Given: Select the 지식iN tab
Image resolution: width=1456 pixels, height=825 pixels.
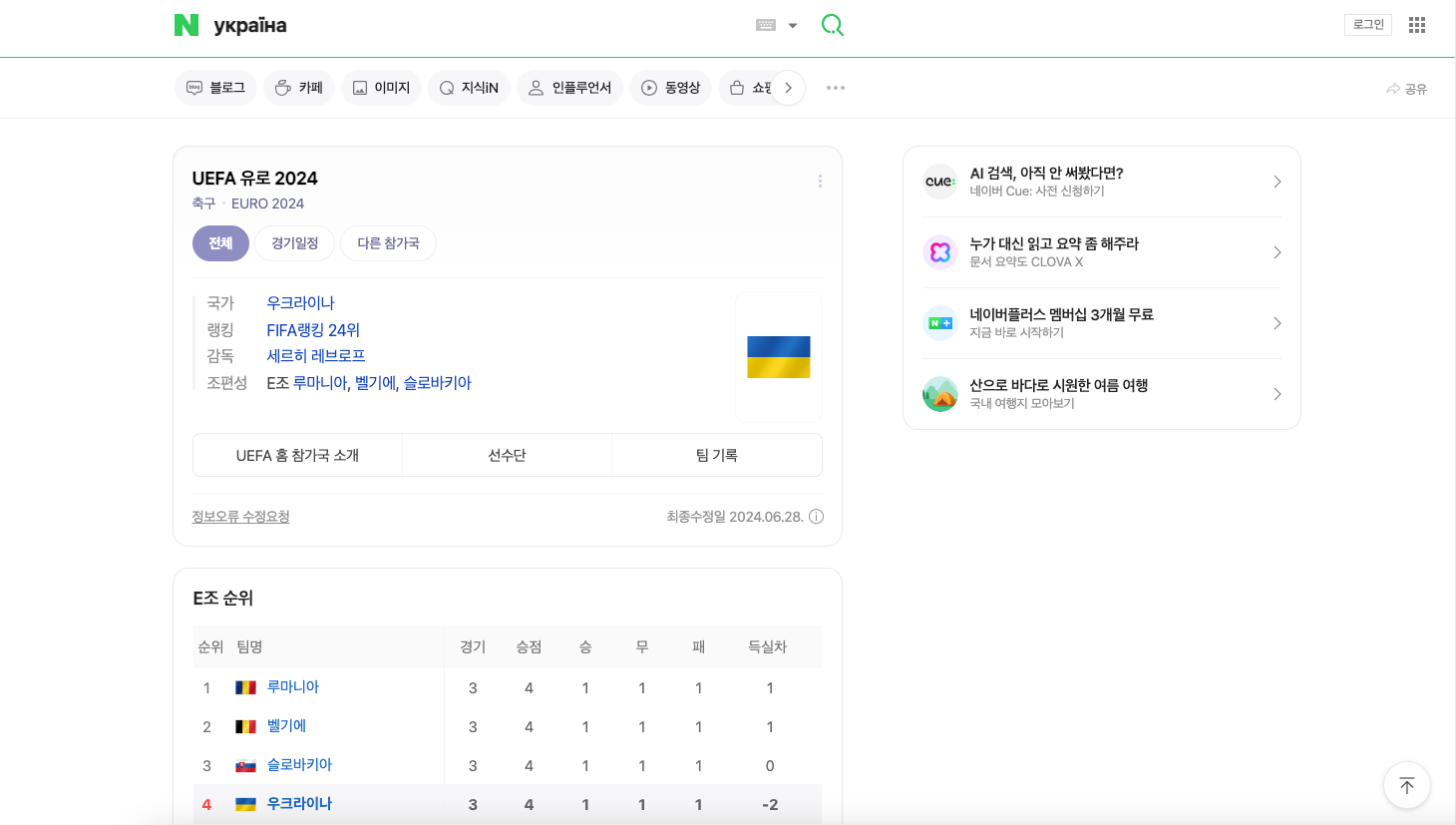Looking at the screenshot, I should point(469,88).
